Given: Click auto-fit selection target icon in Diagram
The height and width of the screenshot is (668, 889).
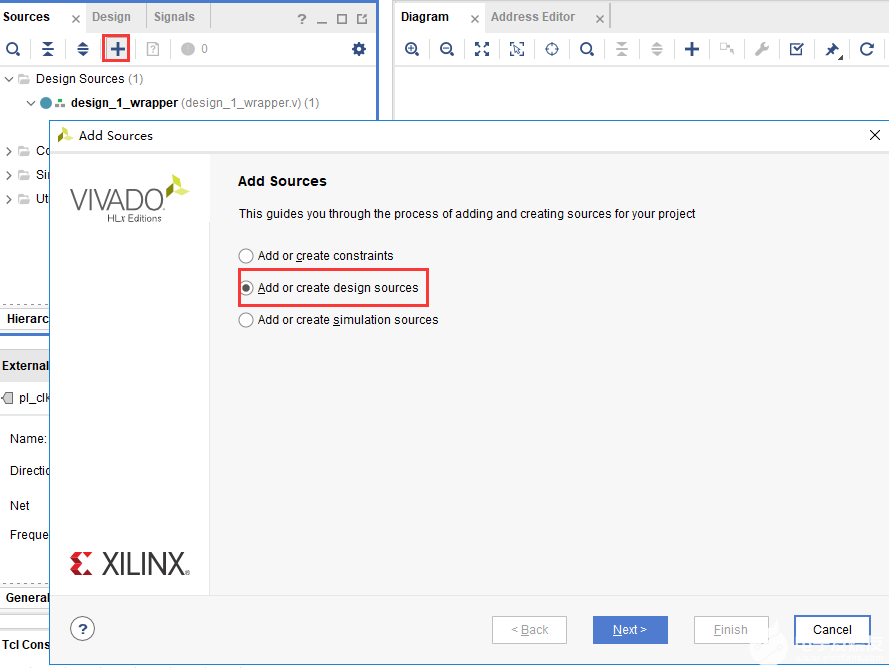Looking at the screenshot, I should pyautogui.click(x=552, y=49).
